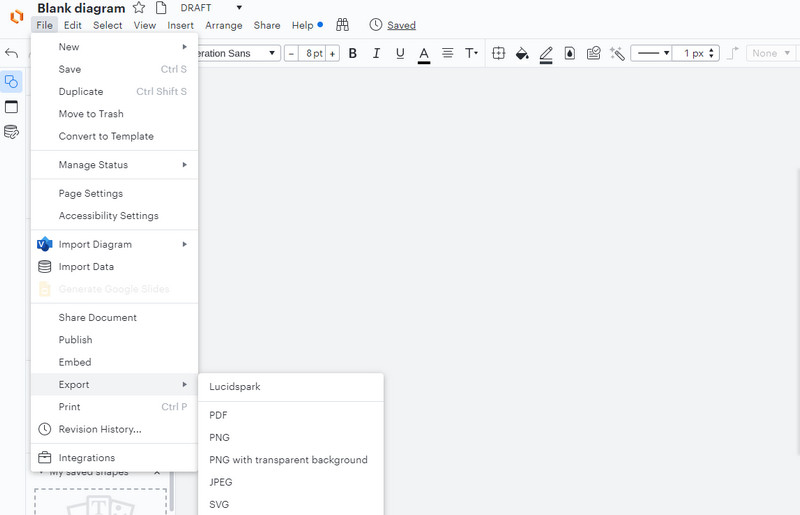Open the Insert menu
Viewport: 800px width, 515px height.
(x=181, y=25)
